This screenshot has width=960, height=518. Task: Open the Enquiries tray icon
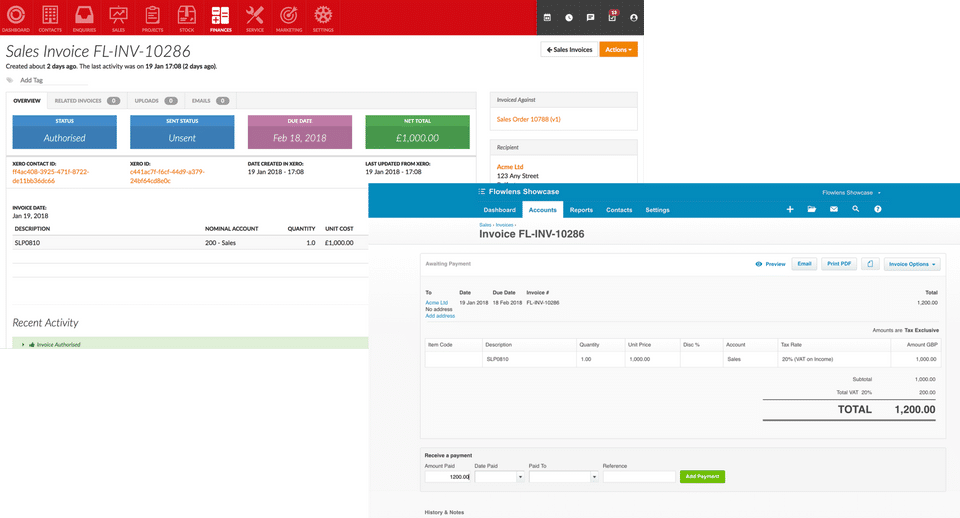84,18
